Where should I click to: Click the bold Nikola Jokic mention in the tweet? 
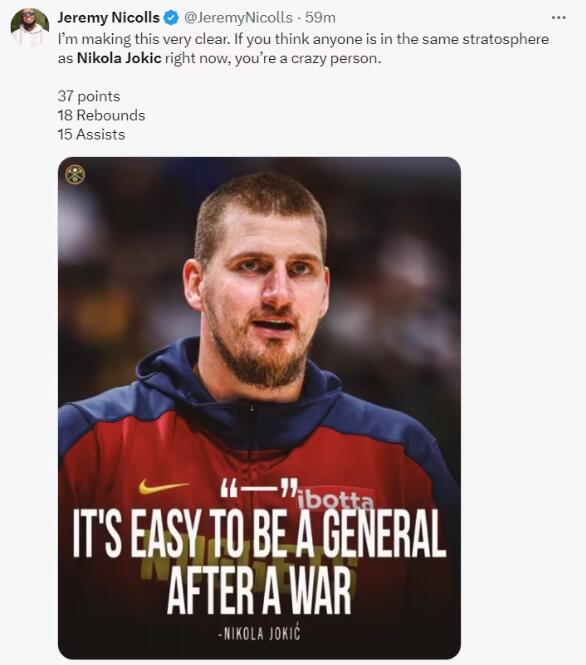coord(119,58)
